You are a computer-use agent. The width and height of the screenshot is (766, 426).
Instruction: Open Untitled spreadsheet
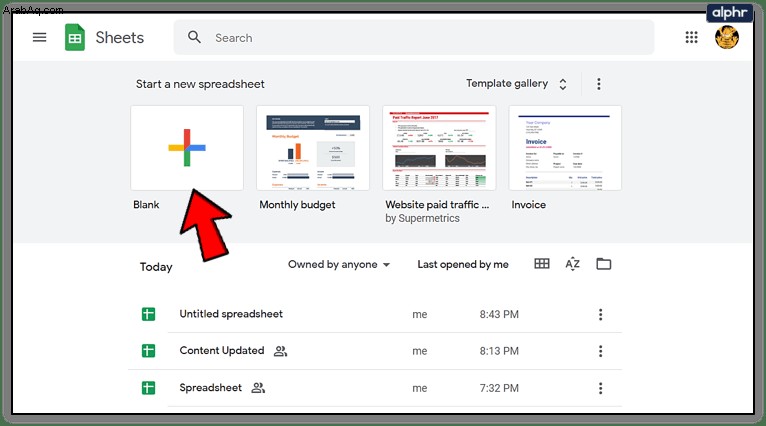231,314
